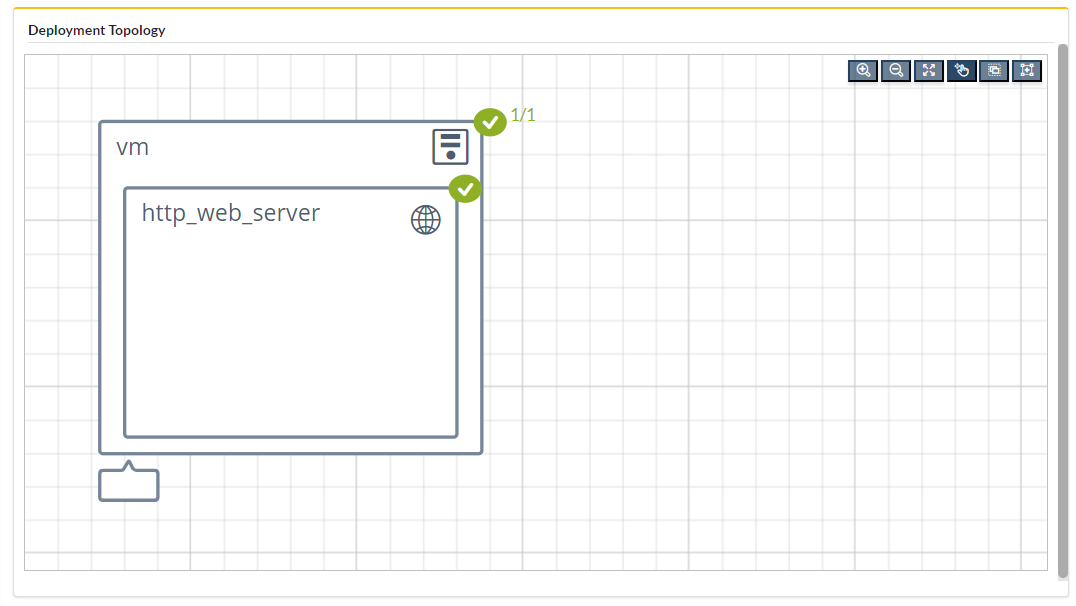Screen dimensions: 1076x606
Task: Click the fit-to-screen expand icon
Action: point(928,70)
